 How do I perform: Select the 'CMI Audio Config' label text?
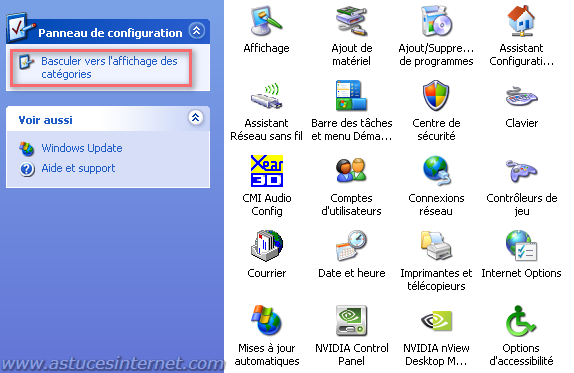click(267, 205)
